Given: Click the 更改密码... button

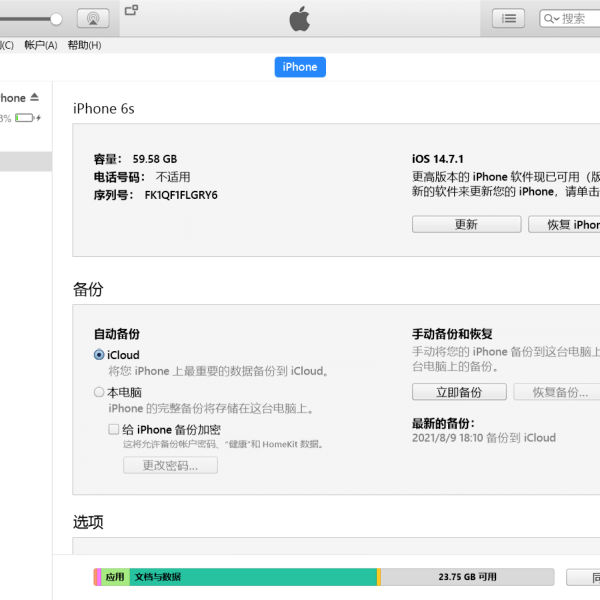Looking at the screenshot, I should click(x=170, y=465).
